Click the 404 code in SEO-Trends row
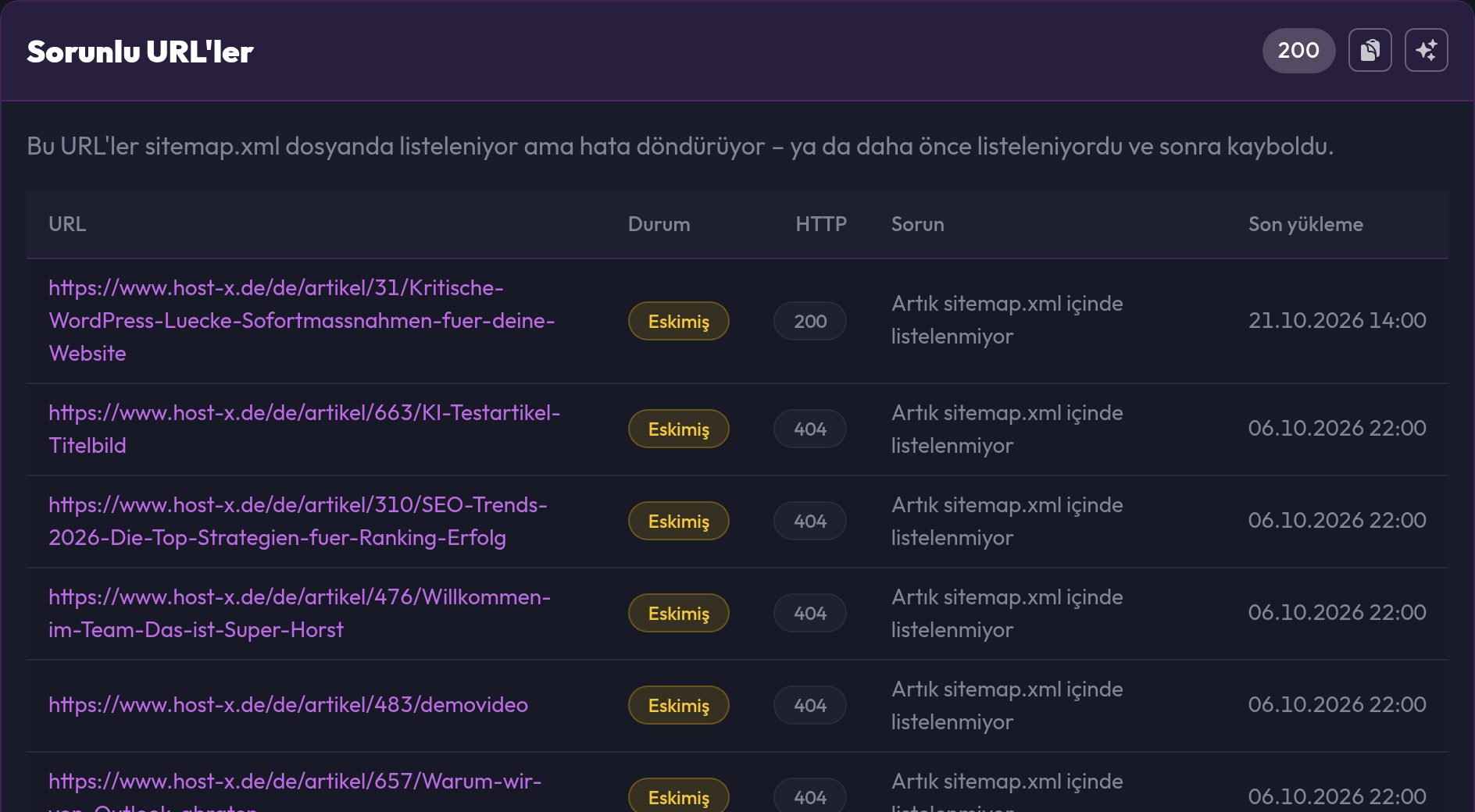The width and height of the screenshot is (1475, 812). (x=810, y=521)
